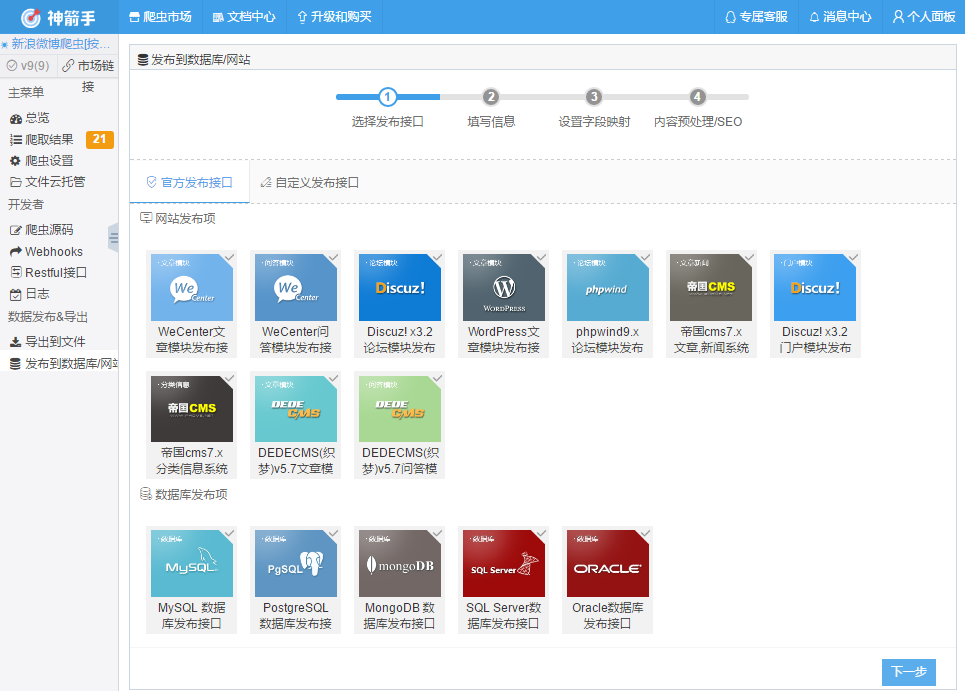
Task: Choose the phpwind9.x forum module tile
Action: (608, 288)
